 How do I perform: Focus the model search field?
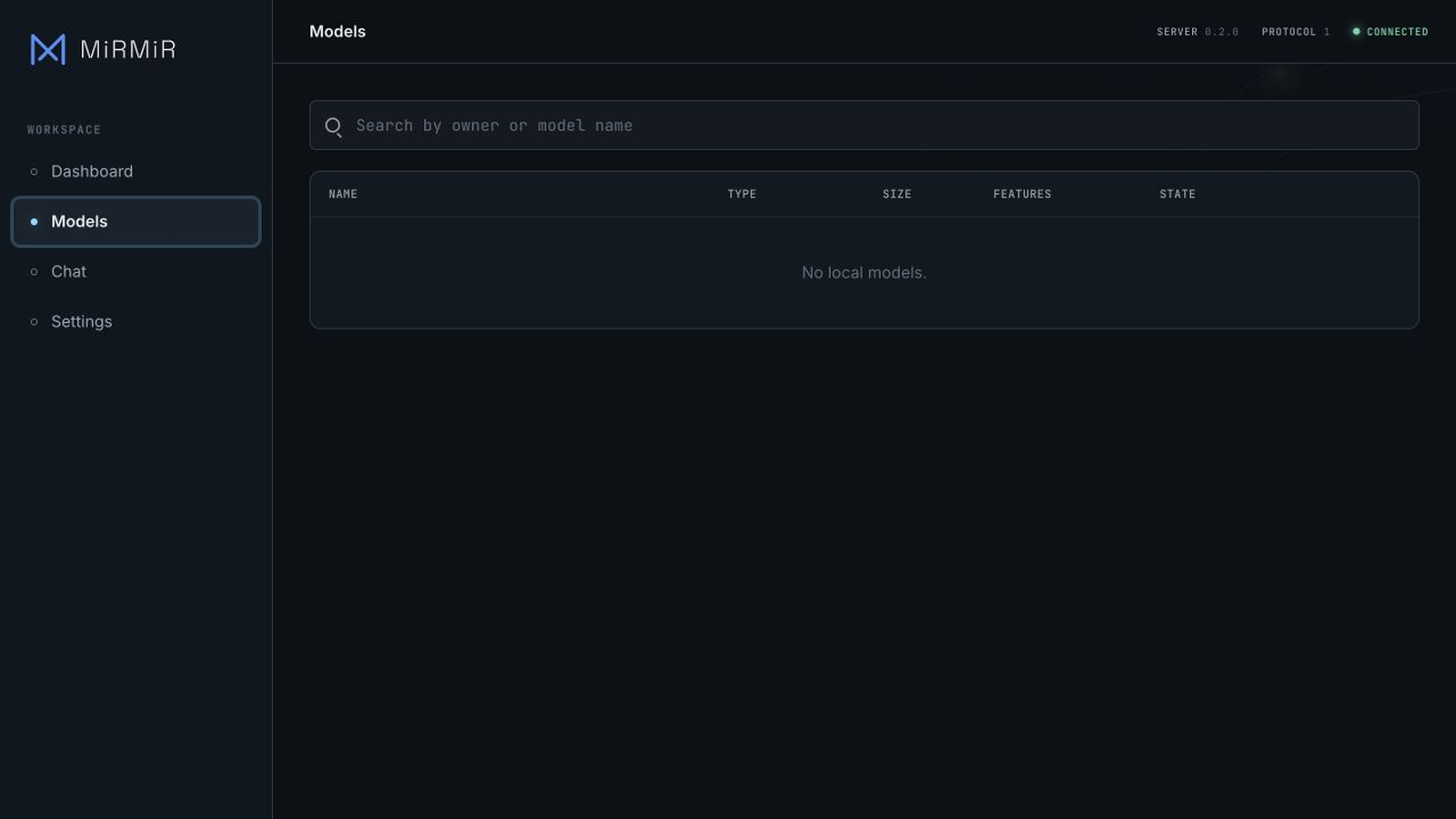[x=864, y=126]
